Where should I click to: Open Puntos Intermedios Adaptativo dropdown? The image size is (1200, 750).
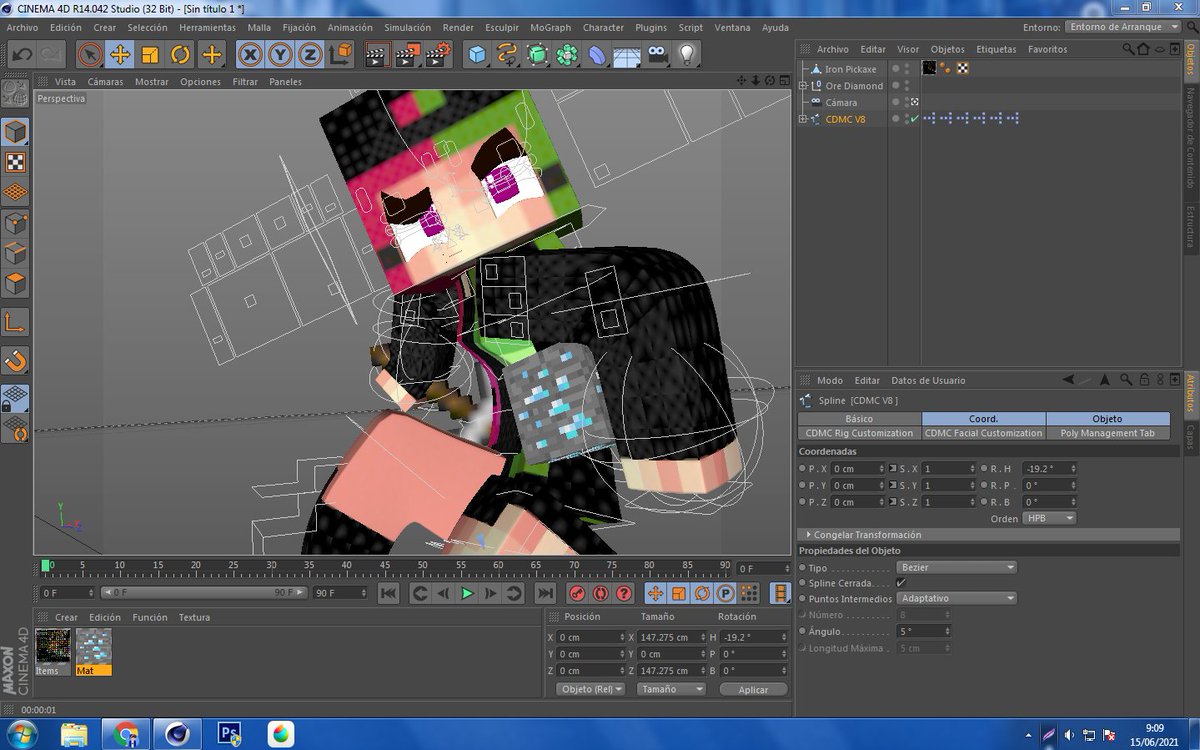pos(956,598)
